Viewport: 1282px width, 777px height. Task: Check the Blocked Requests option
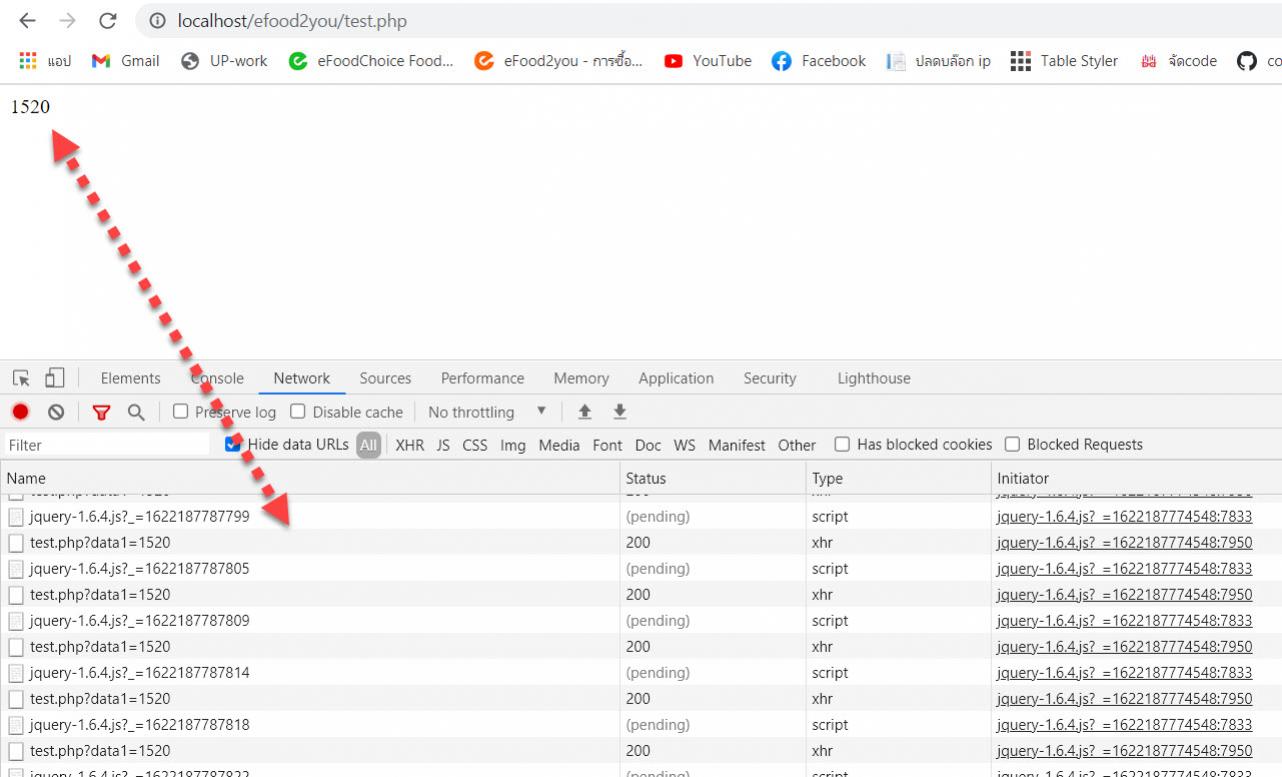(x=1012, y=444)
